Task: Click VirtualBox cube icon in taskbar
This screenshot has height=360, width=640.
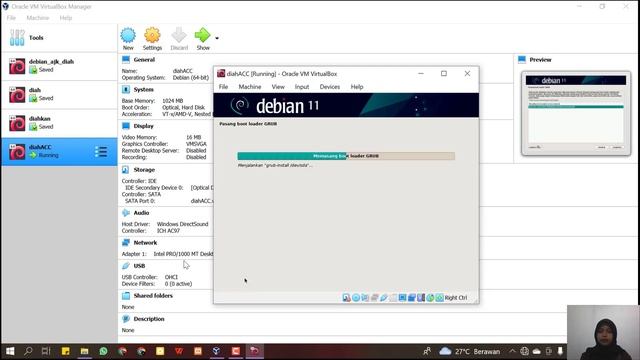Action: pos(217,351)
